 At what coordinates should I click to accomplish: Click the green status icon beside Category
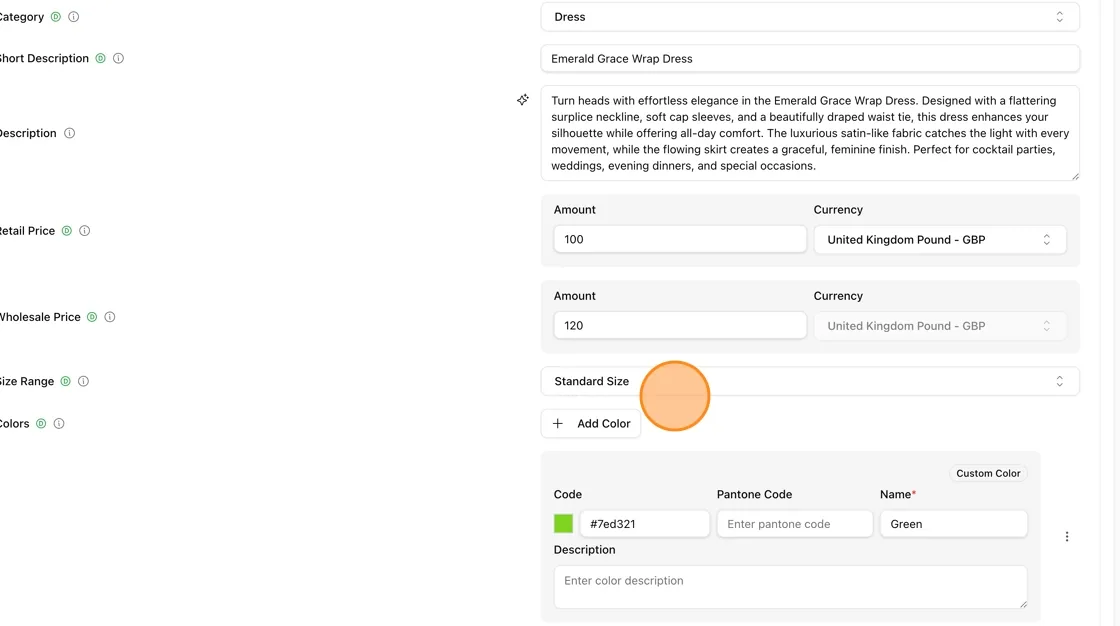point(56,16)
